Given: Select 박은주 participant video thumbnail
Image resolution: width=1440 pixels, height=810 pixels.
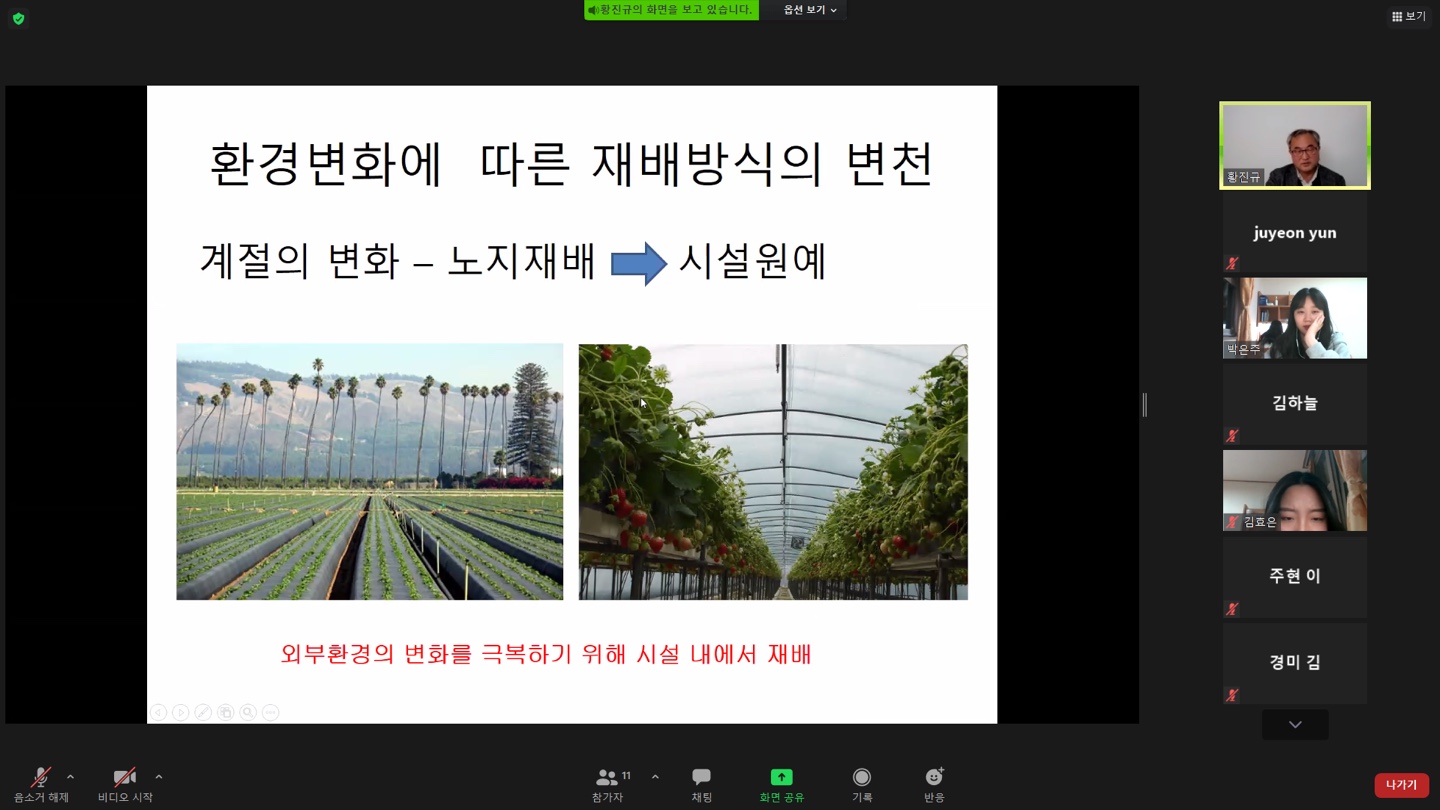Looking at the screenshot, I should coord(1294,318).
